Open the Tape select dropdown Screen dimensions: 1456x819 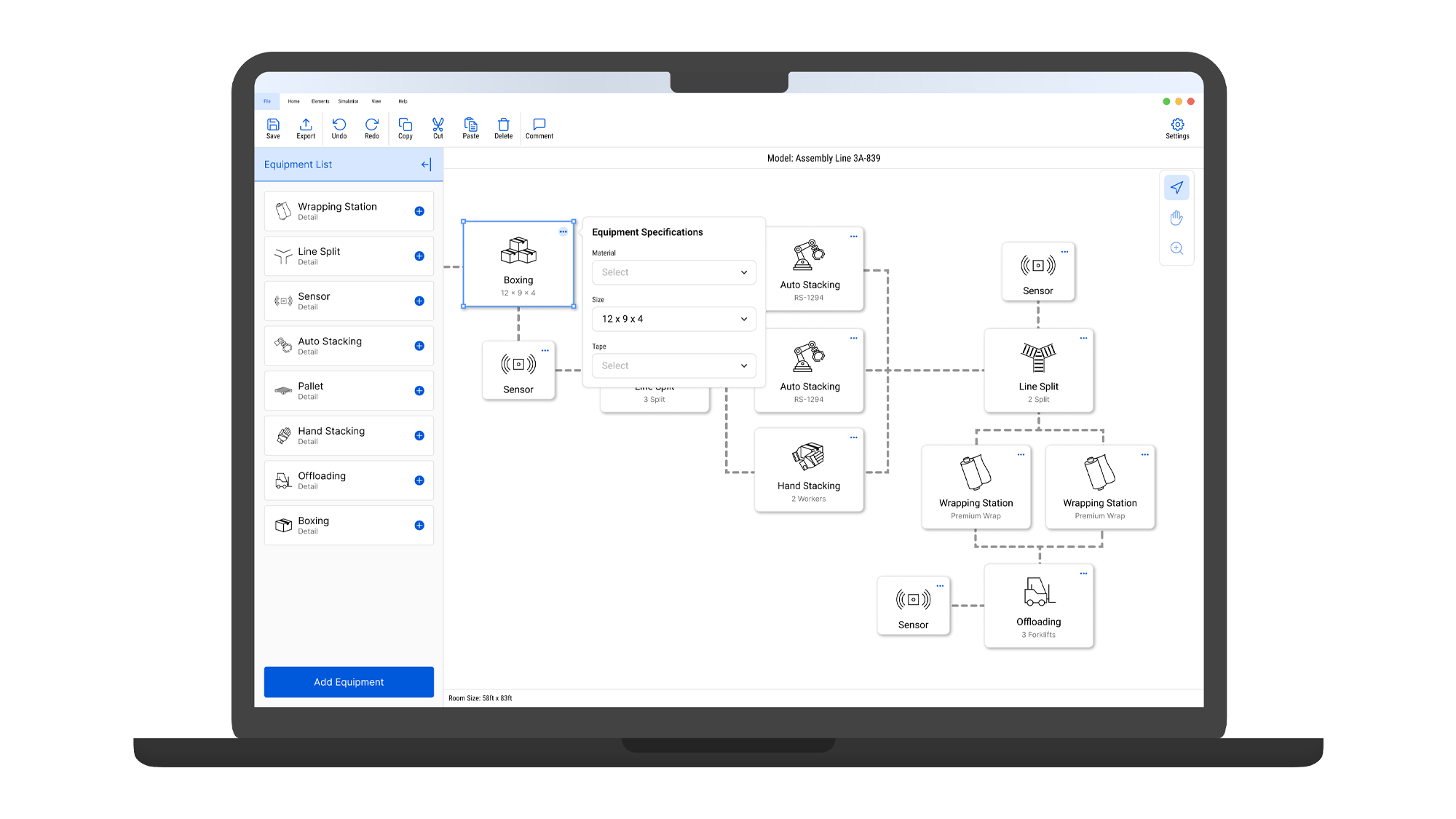click(673, 365)
